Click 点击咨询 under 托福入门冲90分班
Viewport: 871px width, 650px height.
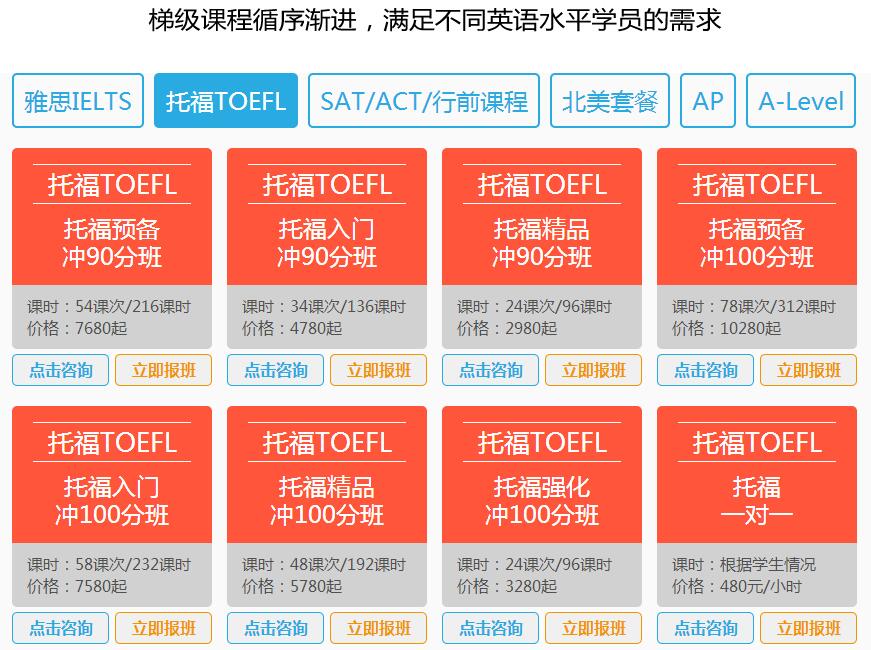pos(276,370)
